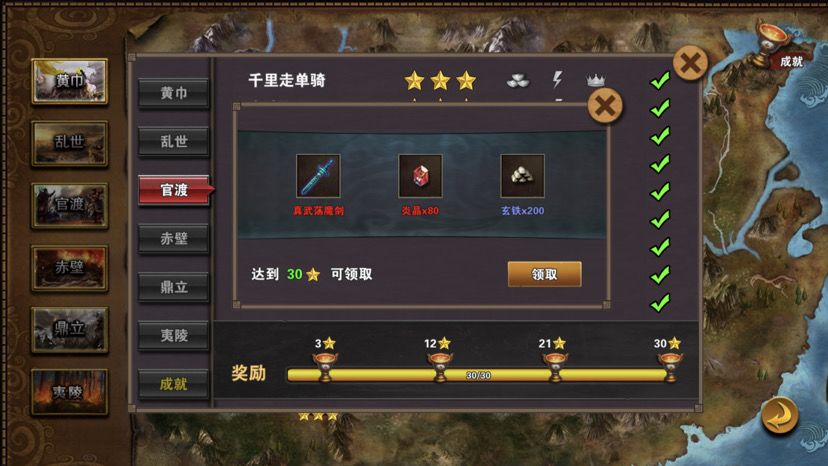Close the outer chapter panel
Viewport: 828px width, 466px height.
pos(690,63)
